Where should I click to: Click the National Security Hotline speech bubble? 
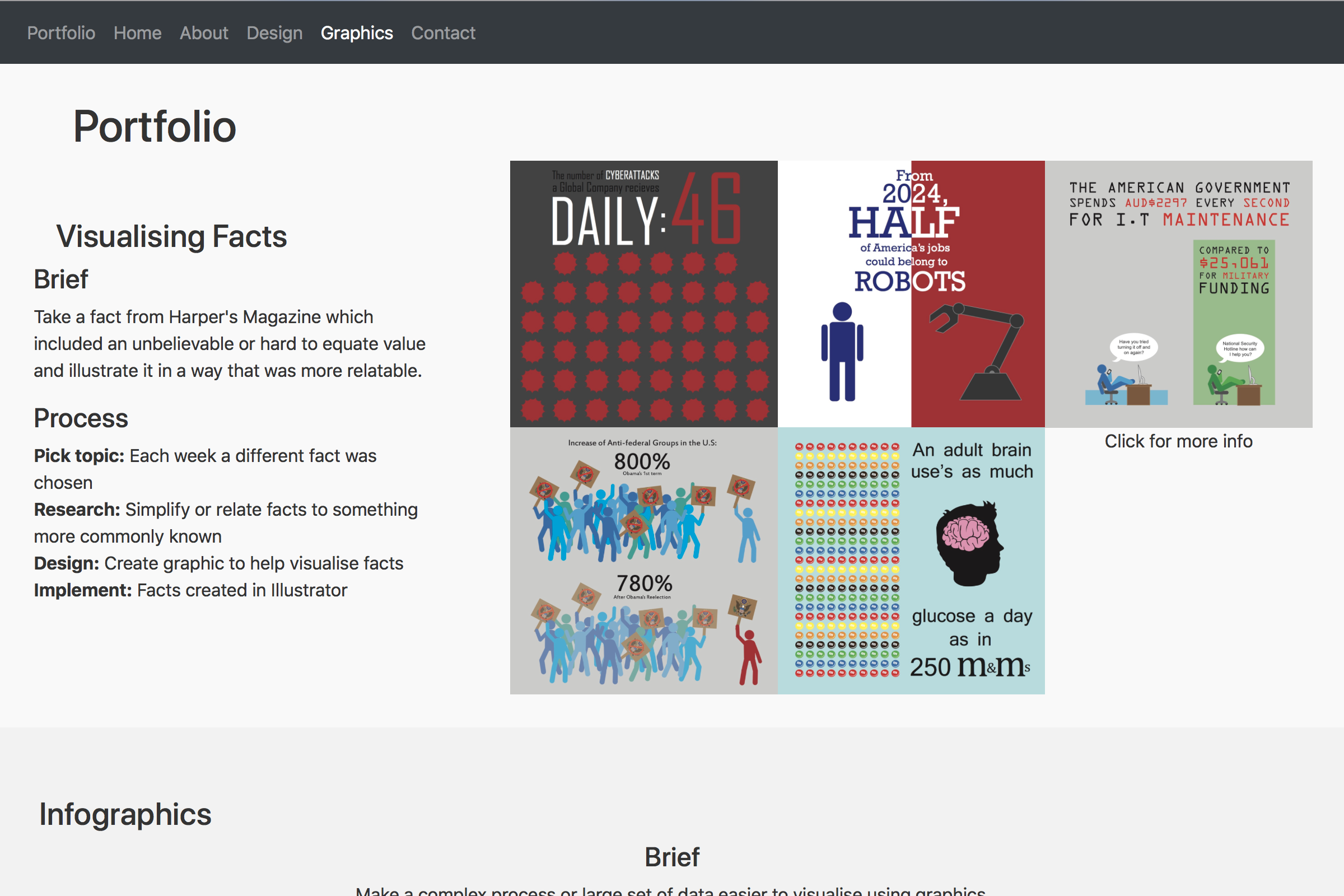coord(1238,348)
